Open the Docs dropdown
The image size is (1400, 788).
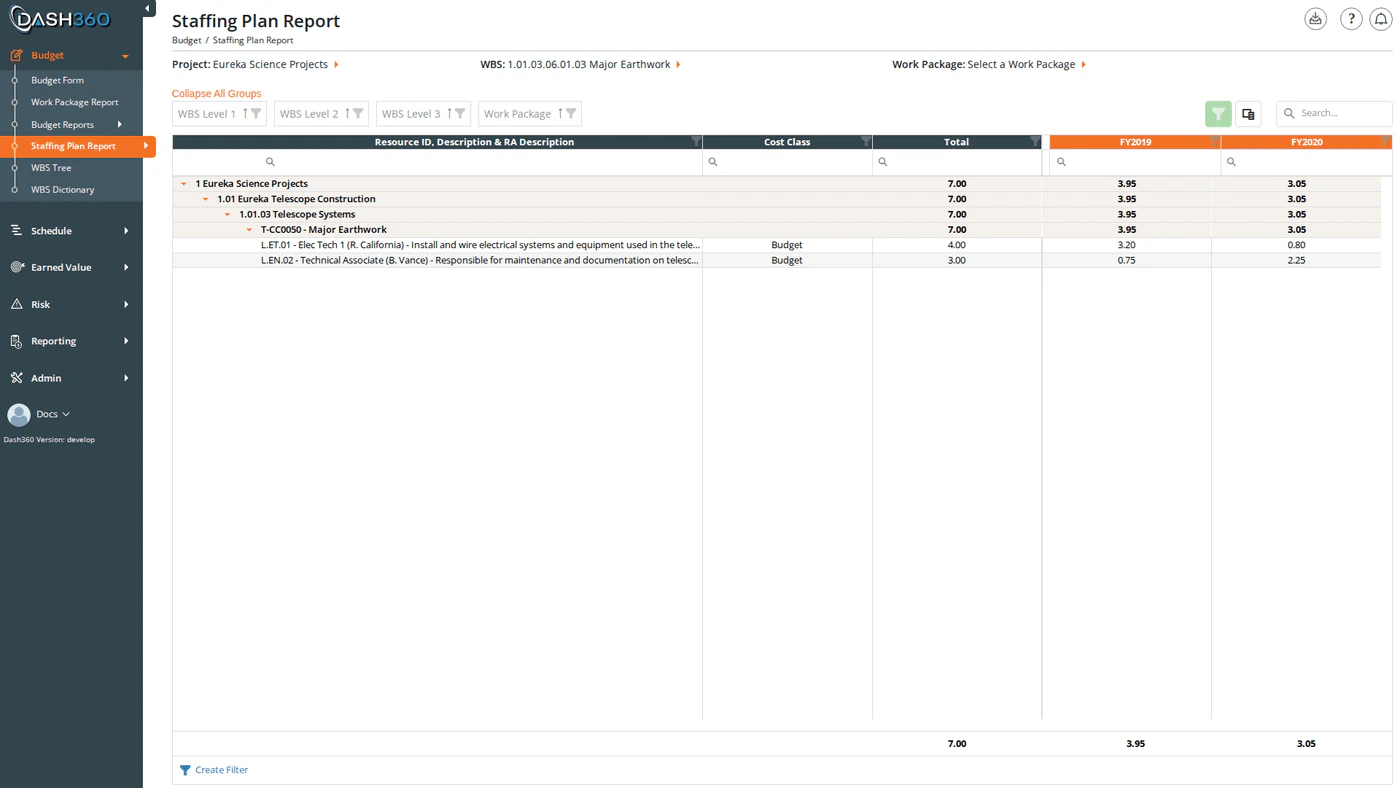(47, 413)
